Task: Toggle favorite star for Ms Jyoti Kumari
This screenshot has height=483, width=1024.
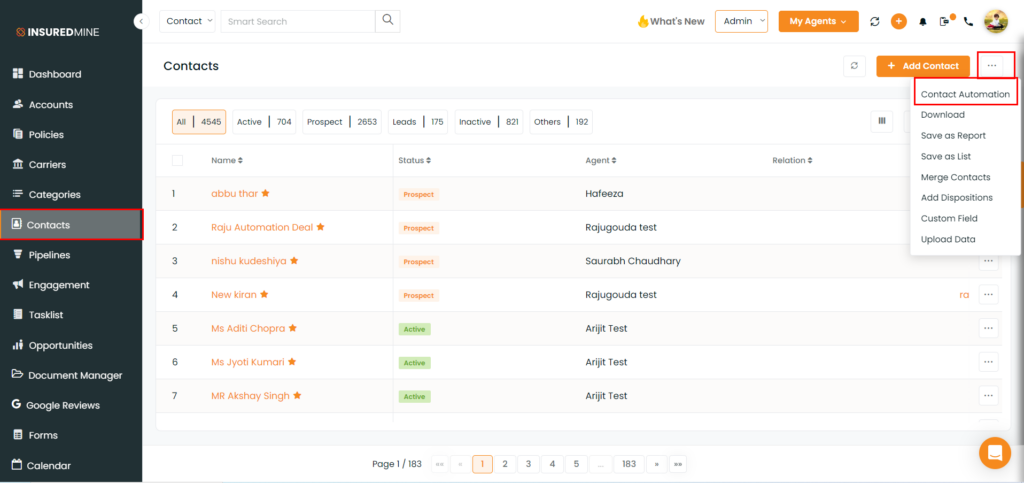Action: point(292,362)
